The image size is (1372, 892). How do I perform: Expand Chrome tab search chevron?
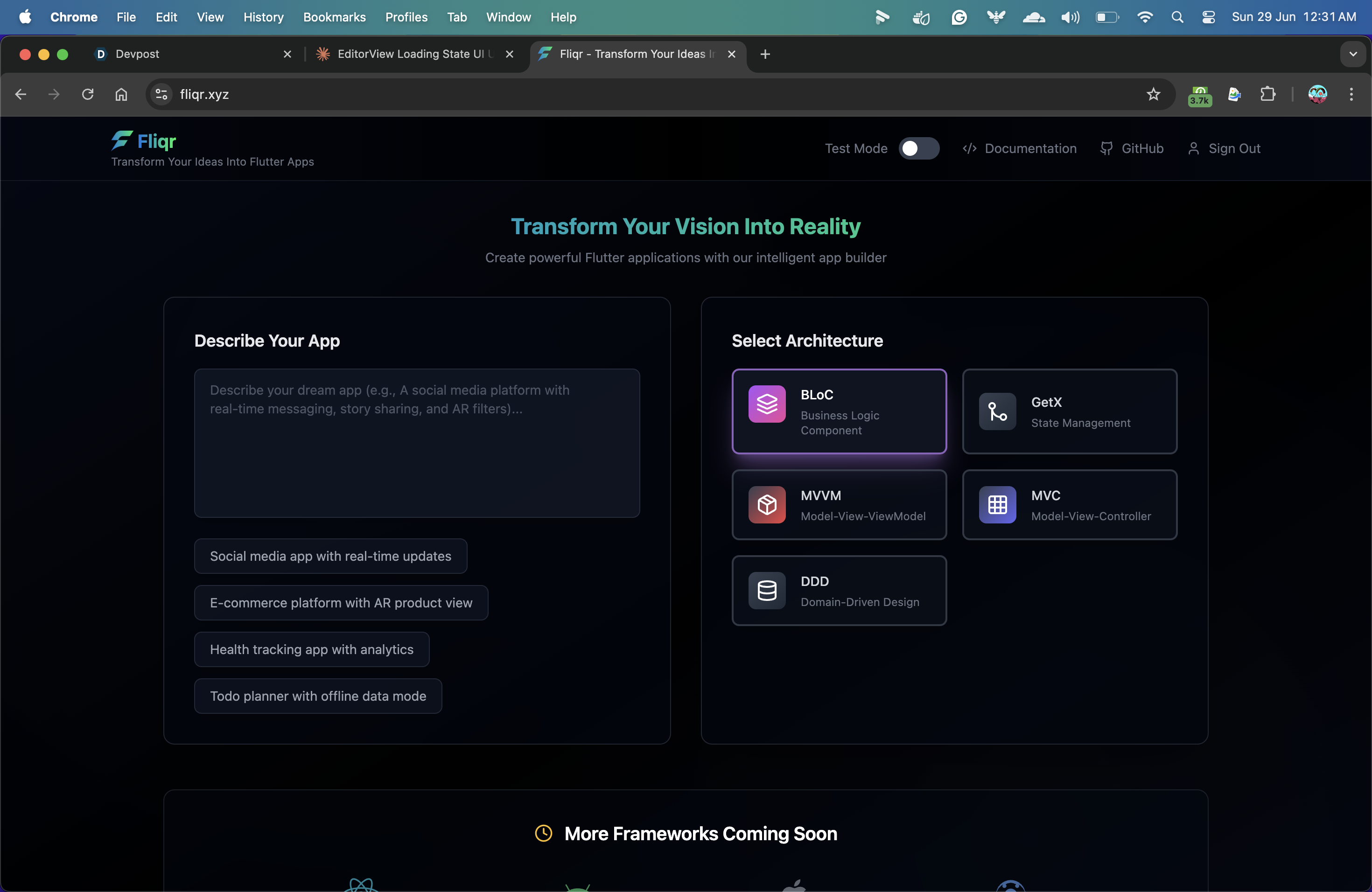[1352, 54]
